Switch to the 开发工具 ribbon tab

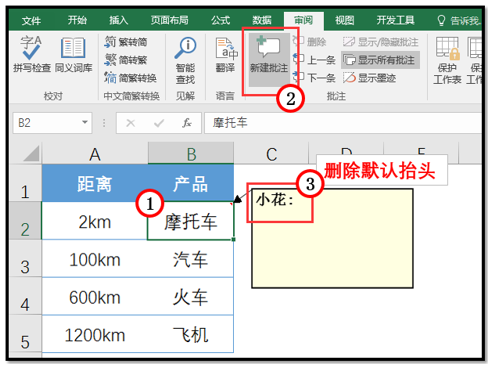[395, 21]
